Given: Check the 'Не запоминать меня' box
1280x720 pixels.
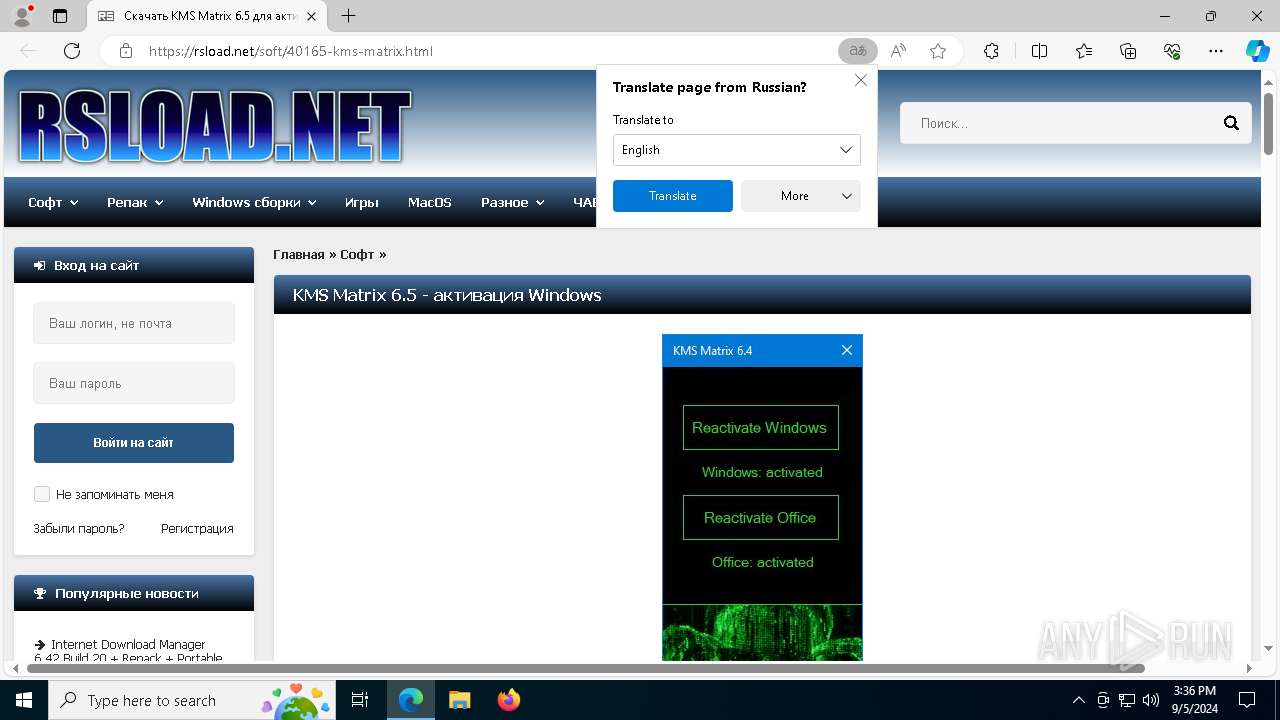Looking at the screenshot, I should (42, 494).
